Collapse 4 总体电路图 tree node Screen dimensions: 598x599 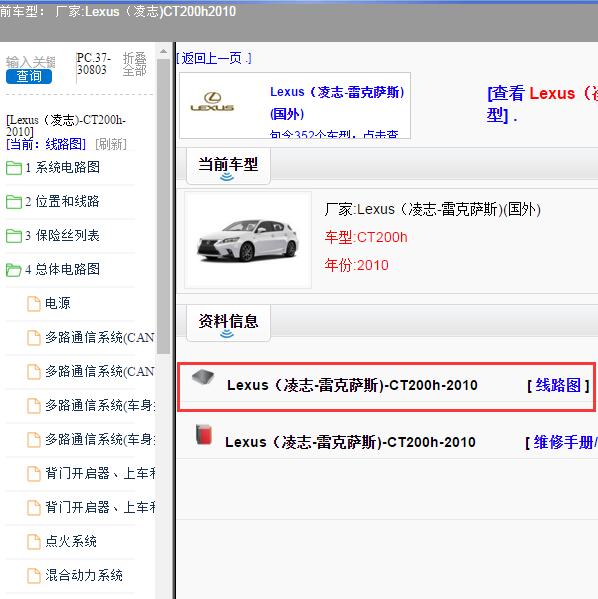(62, 269)
